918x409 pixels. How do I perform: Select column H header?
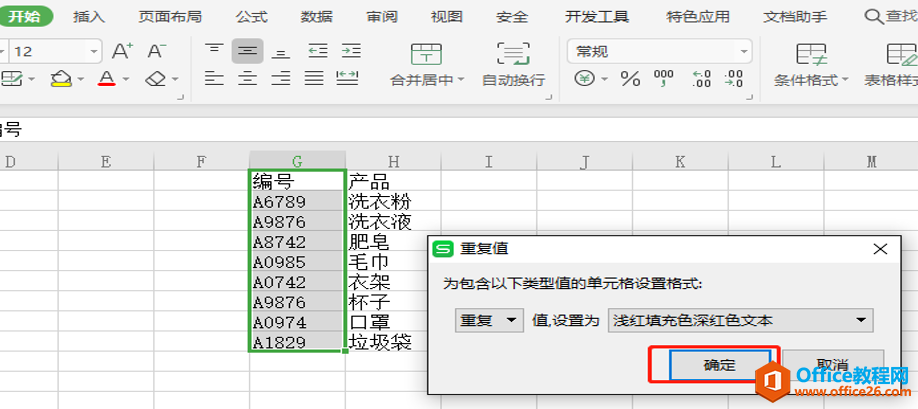click(x=393, y=161)
